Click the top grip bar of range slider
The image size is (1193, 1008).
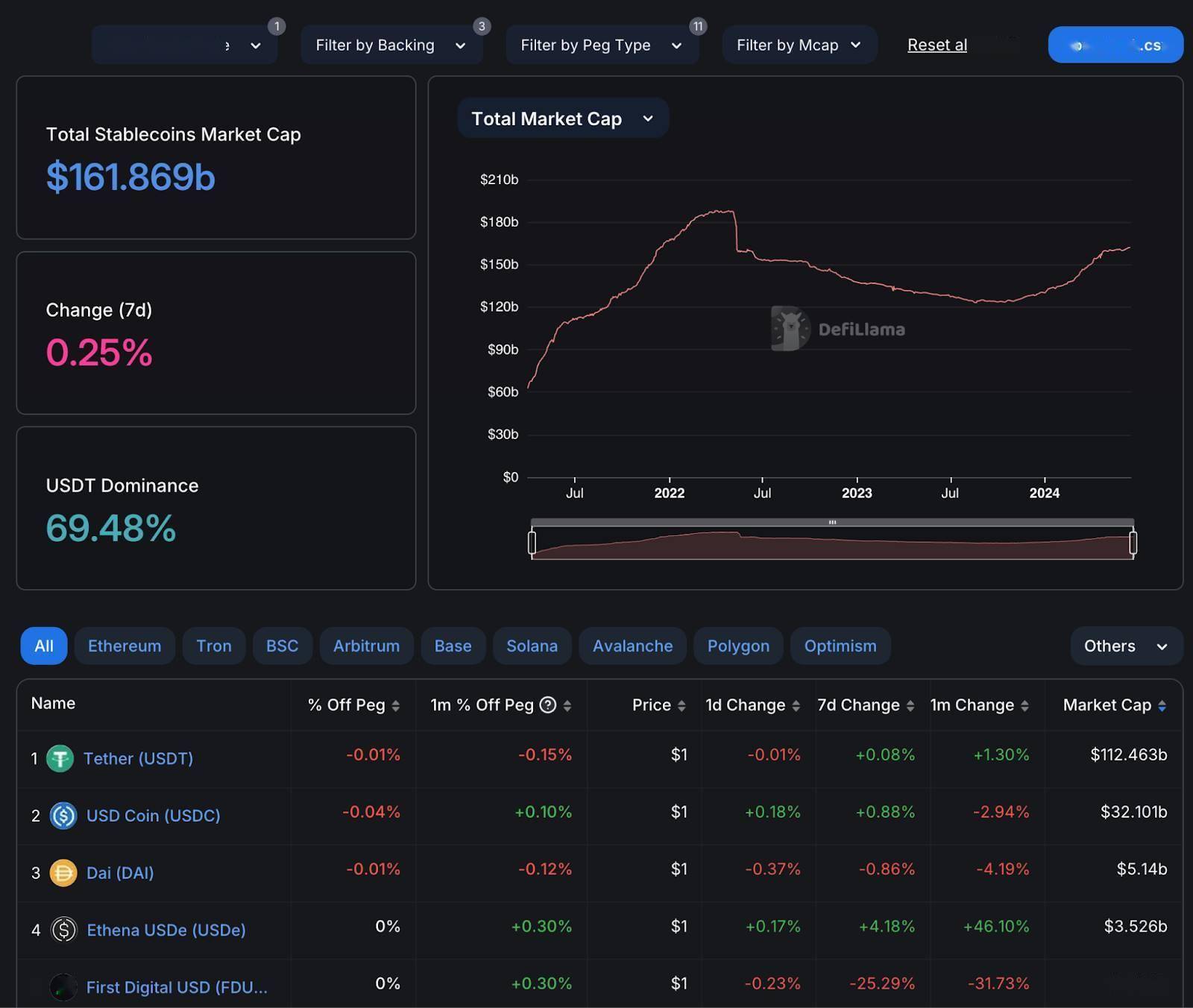click(832, 522)
